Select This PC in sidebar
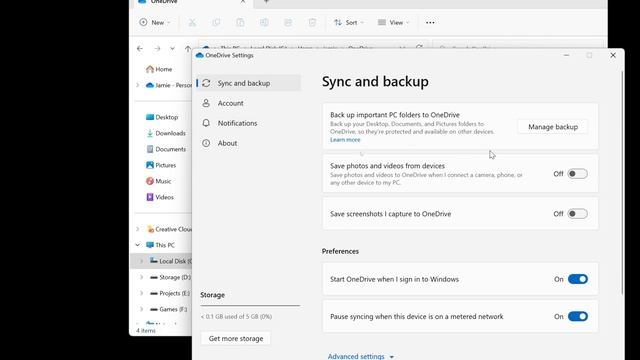640x360 pixels. tap(160, 245)
